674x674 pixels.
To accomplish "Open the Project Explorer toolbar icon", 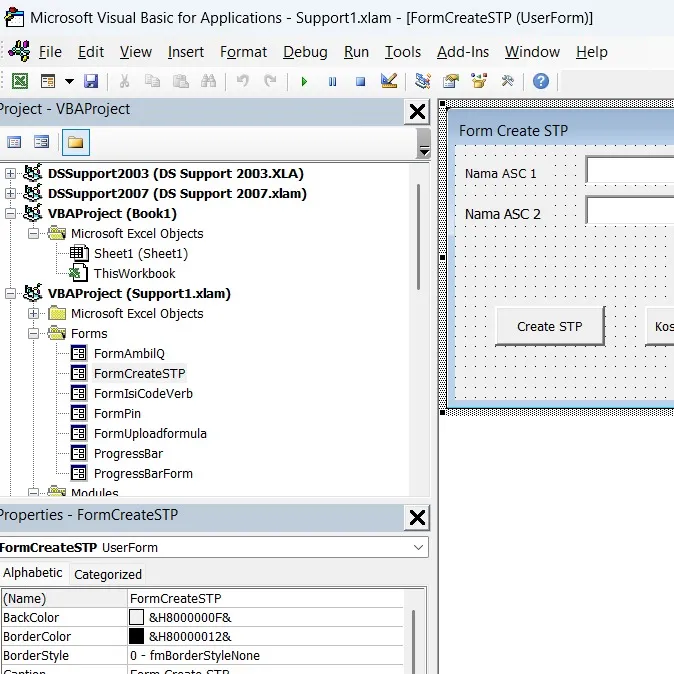I will [423, 82].
